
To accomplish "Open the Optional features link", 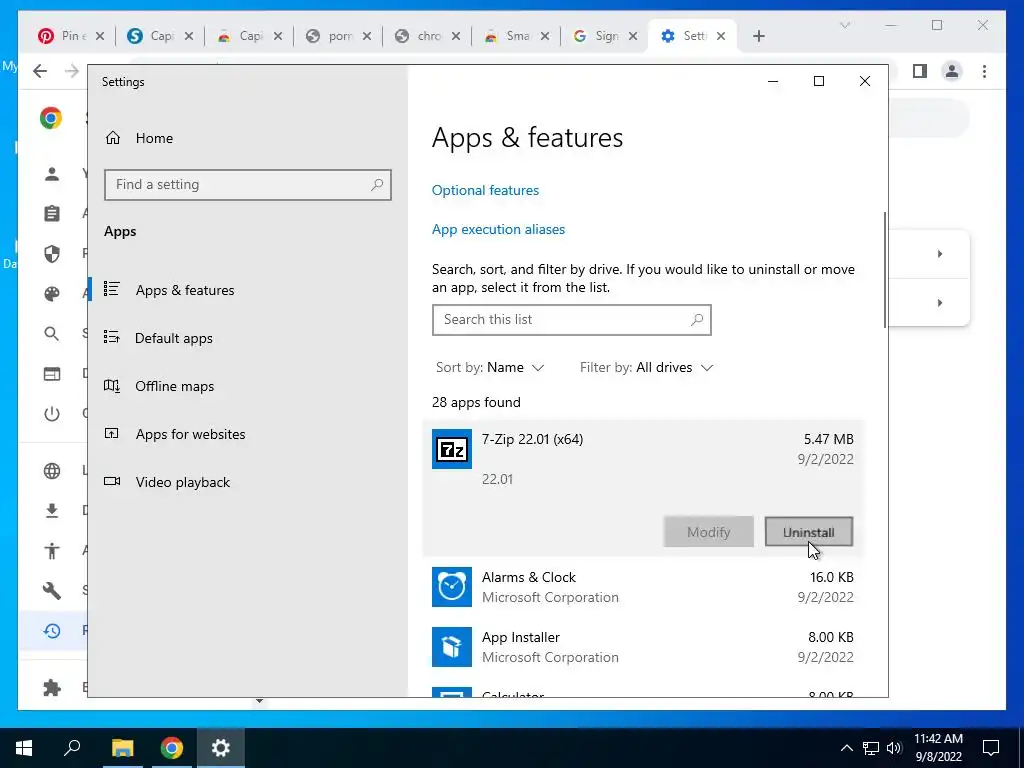I will click(485, 190).
